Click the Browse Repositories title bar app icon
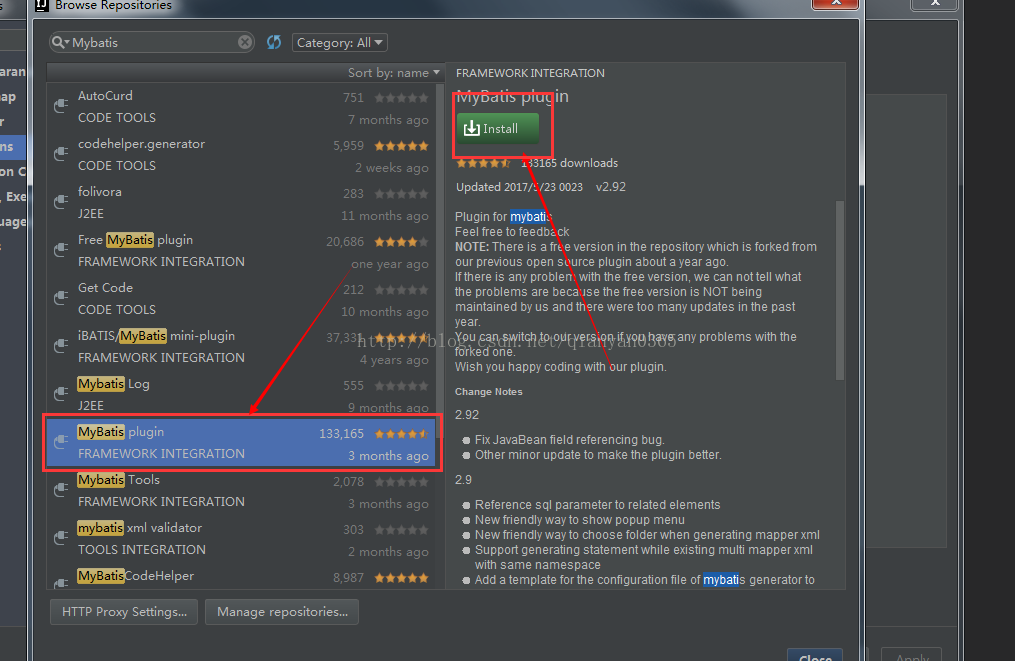1015x661 pixels. pos(42,5)
